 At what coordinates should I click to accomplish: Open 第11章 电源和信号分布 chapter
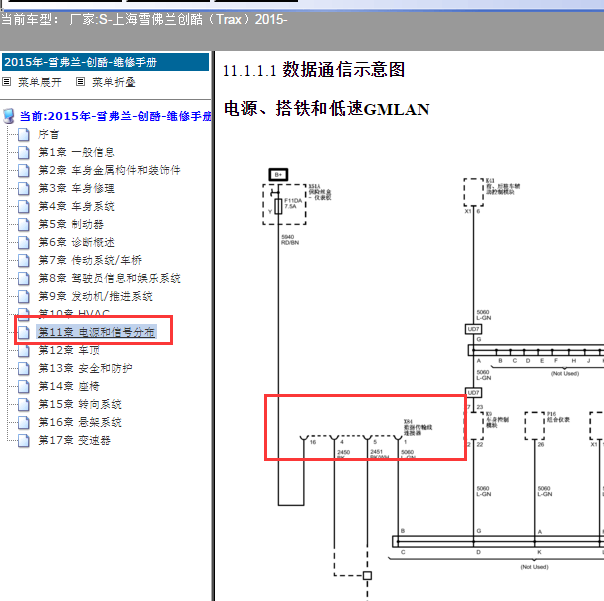[x=96, y=332]
